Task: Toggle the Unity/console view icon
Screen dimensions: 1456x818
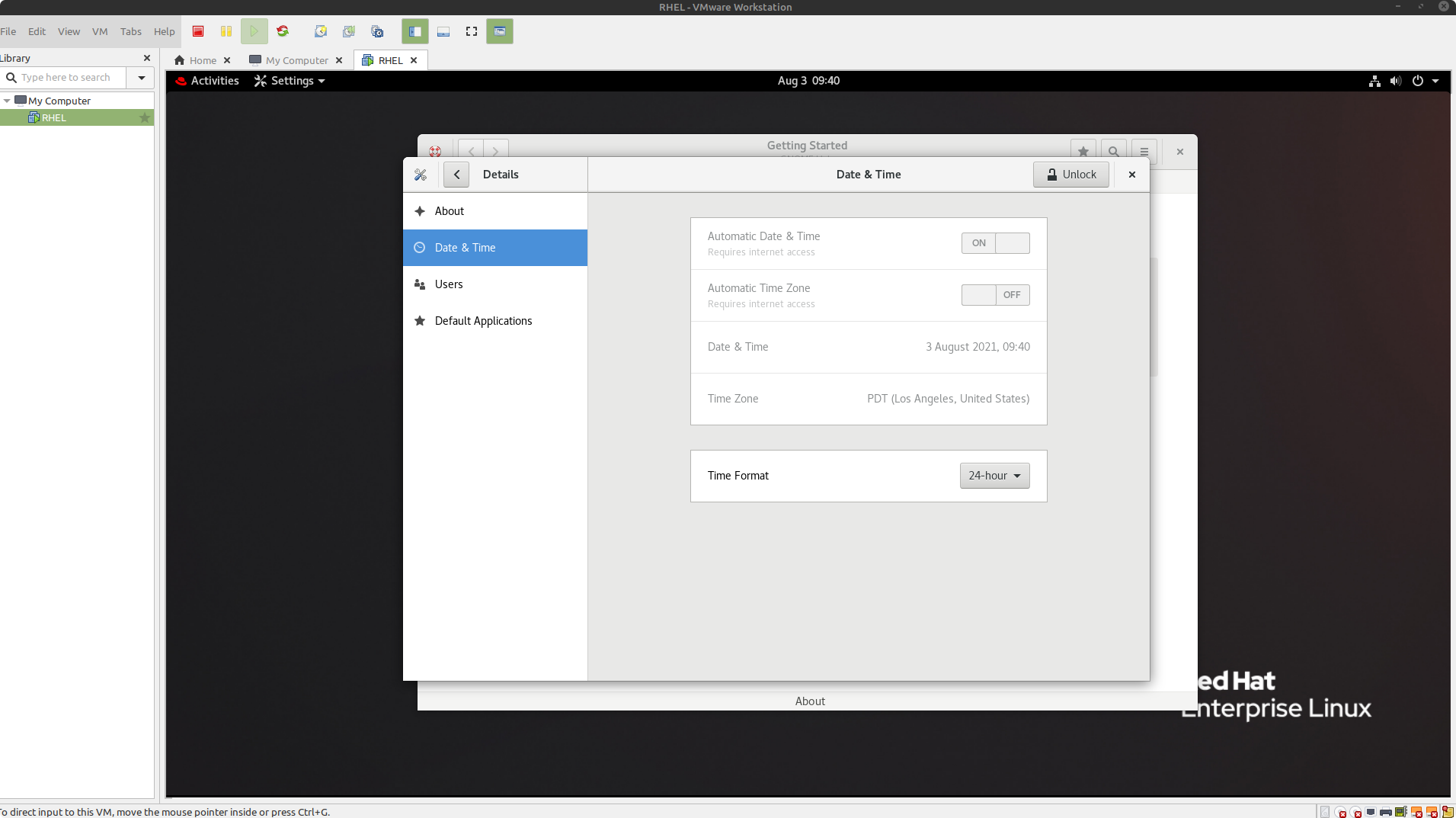Action: (x=500, y=31)
